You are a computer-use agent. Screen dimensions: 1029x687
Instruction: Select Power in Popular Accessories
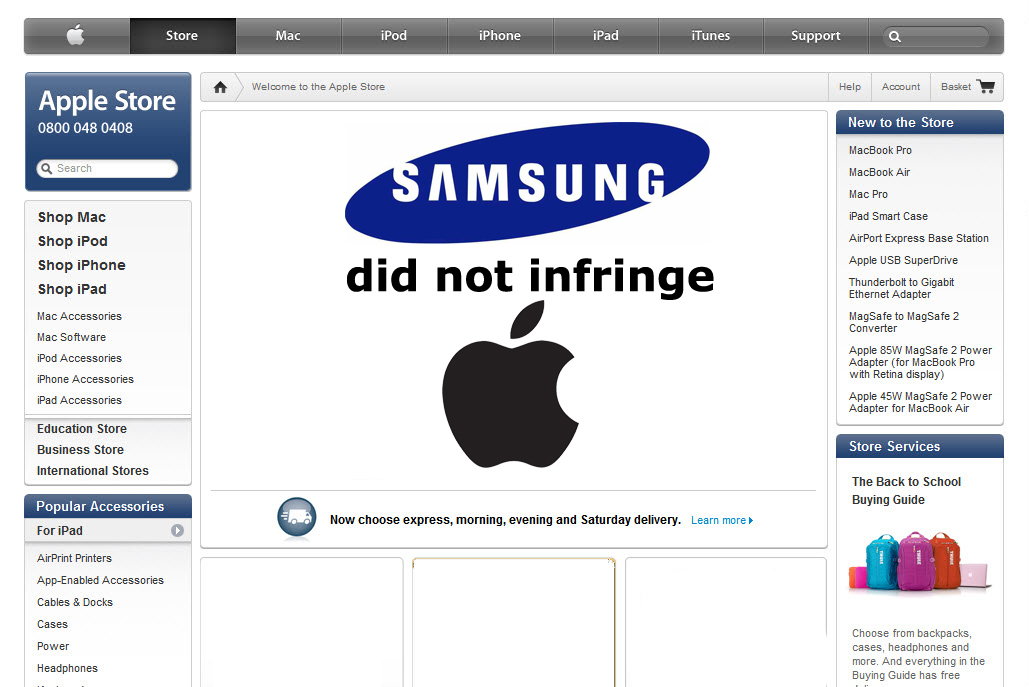point(52,646)
